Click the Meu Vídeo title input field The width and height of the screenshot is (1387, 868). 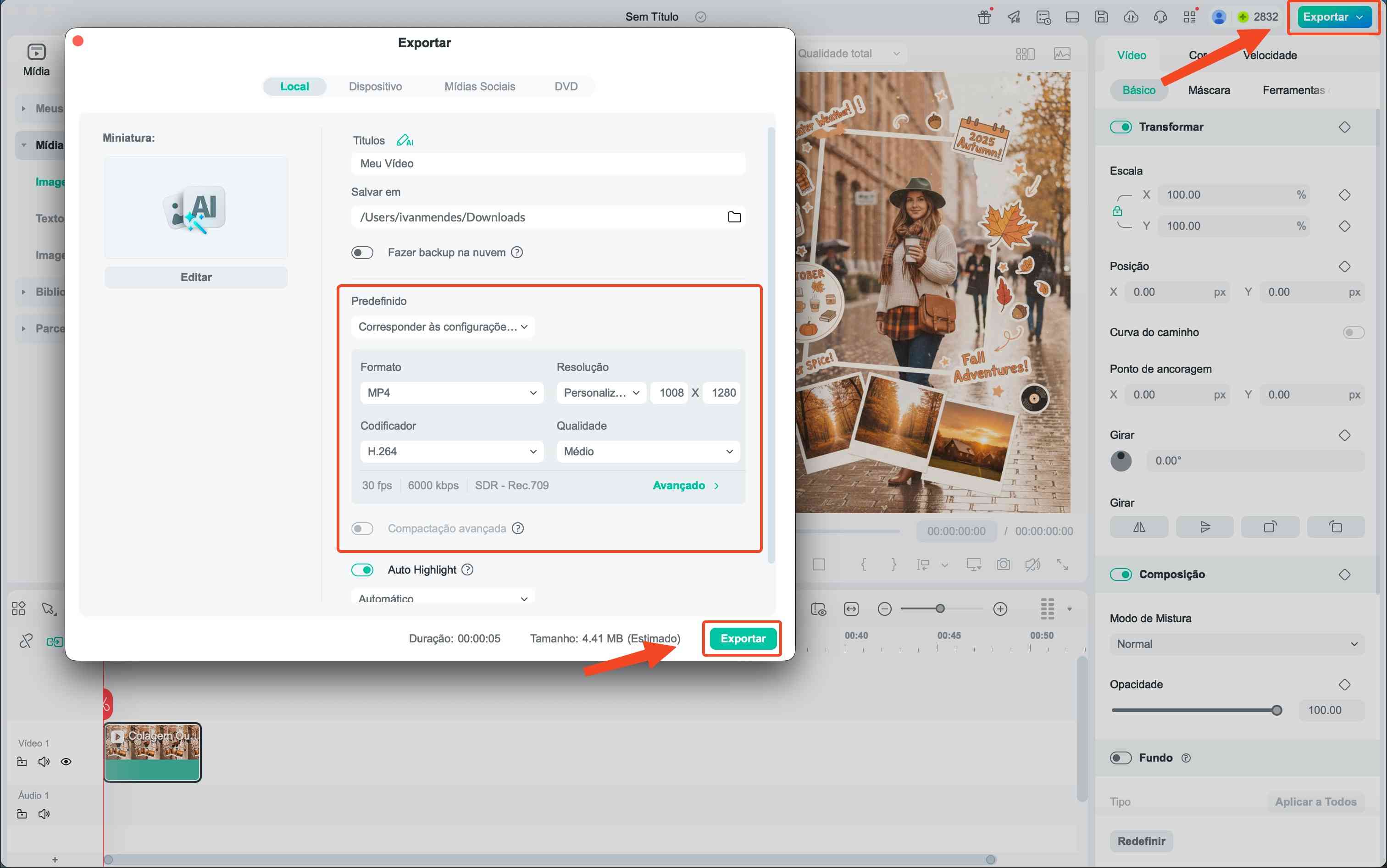pyautogui.click(x=548, y=164)
